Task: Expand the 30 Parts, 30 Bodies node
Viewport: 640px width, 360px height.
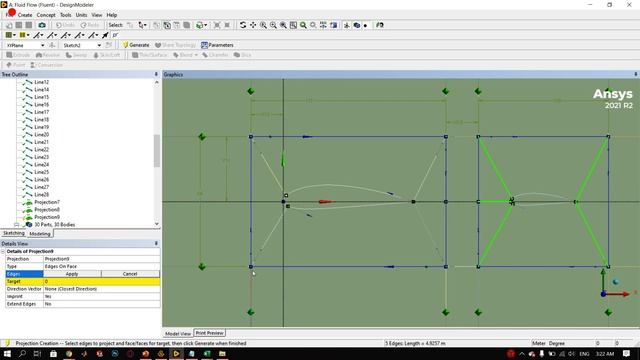Action: click(17, 224)
